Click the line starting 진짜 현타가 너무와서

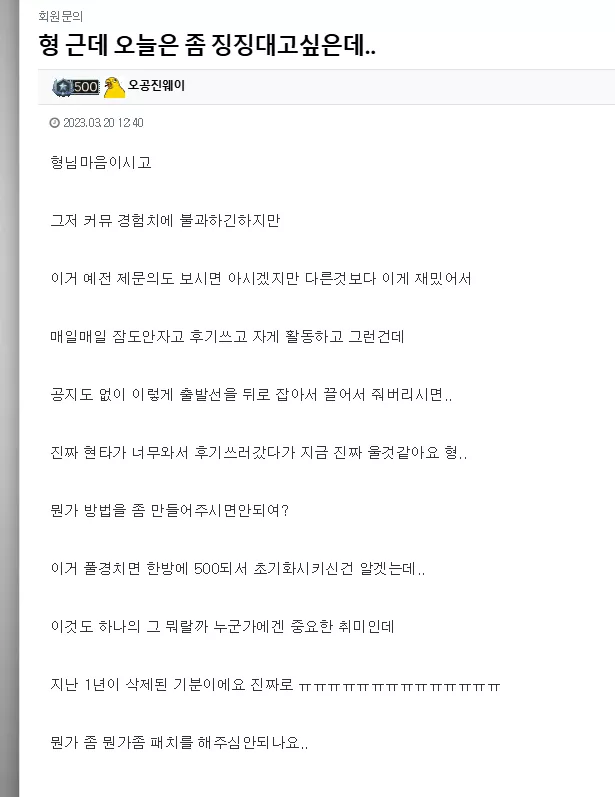pos(259,452)
